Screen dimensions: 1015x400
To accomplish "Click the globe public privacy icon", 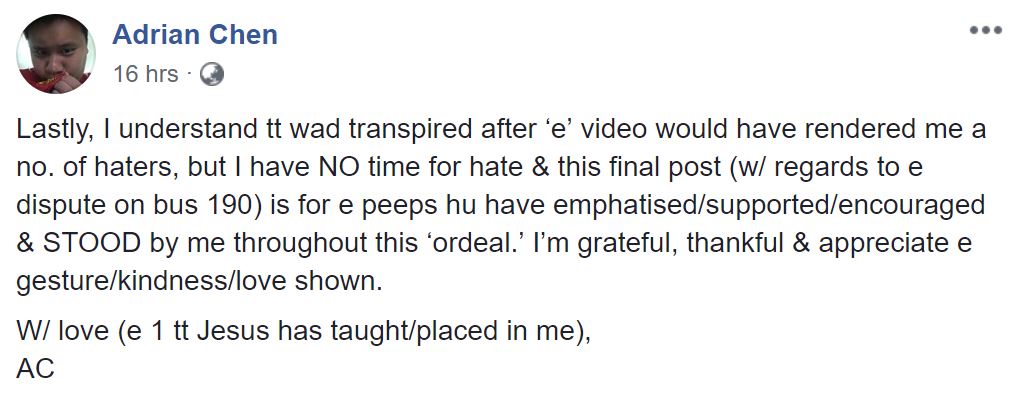I will [212, 73].
